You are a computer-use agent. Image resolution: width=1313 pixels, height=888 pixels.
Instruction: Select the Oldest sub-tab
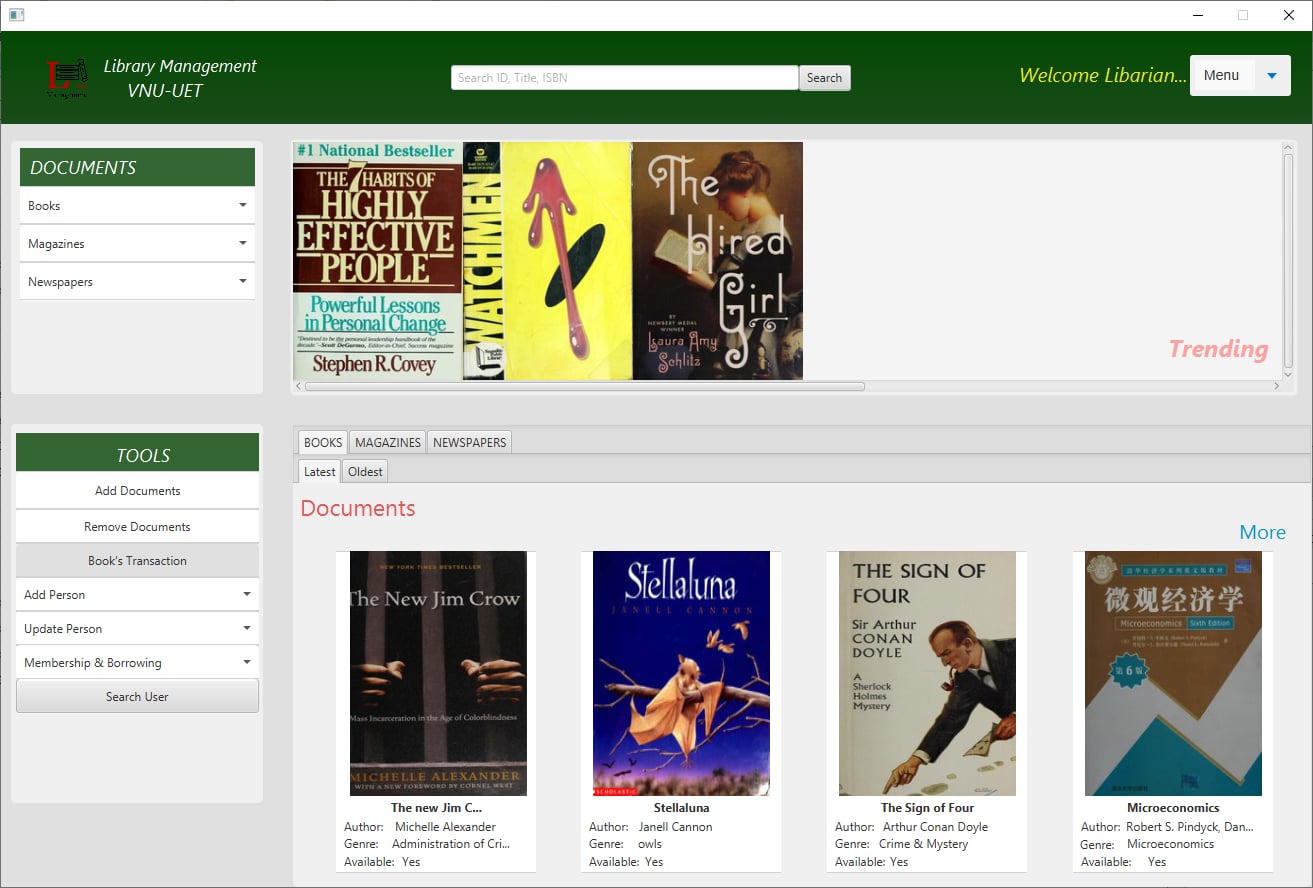[365, 472]
